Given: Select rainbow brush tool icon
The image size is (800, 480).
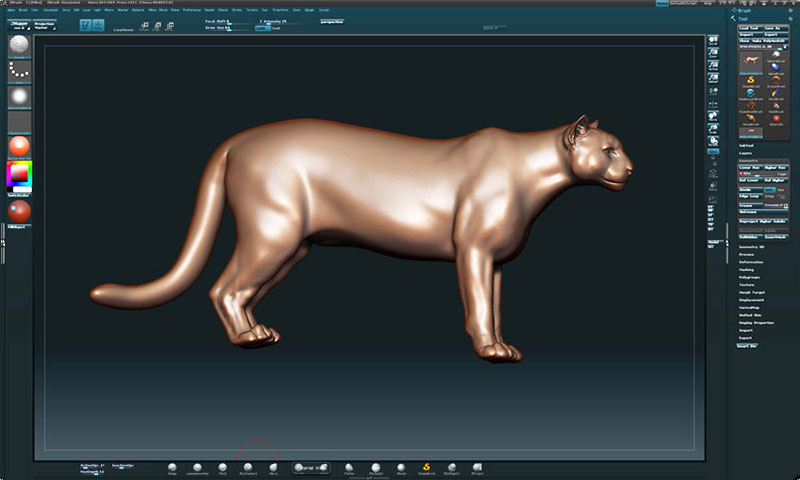Looking at the screenshot, I should click(x=776, y=93).
